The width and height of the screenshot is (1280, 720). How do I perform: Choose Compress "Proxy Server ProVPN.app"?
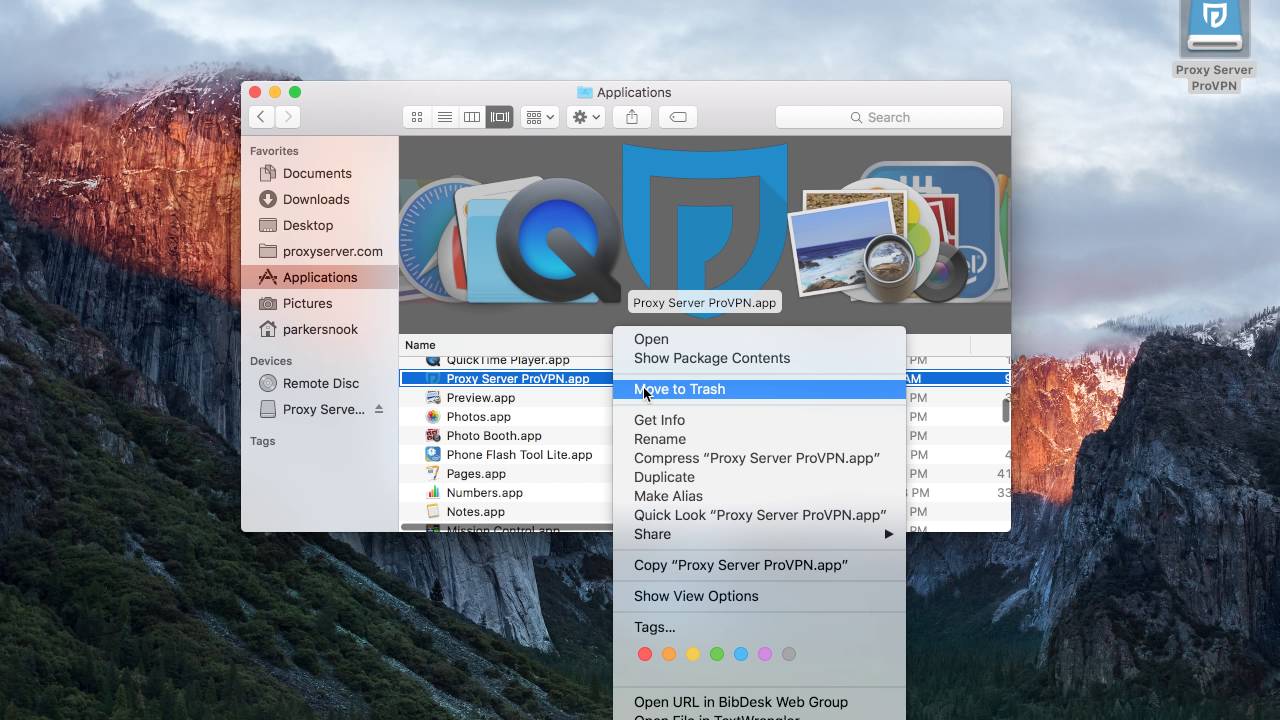[759, 458]
